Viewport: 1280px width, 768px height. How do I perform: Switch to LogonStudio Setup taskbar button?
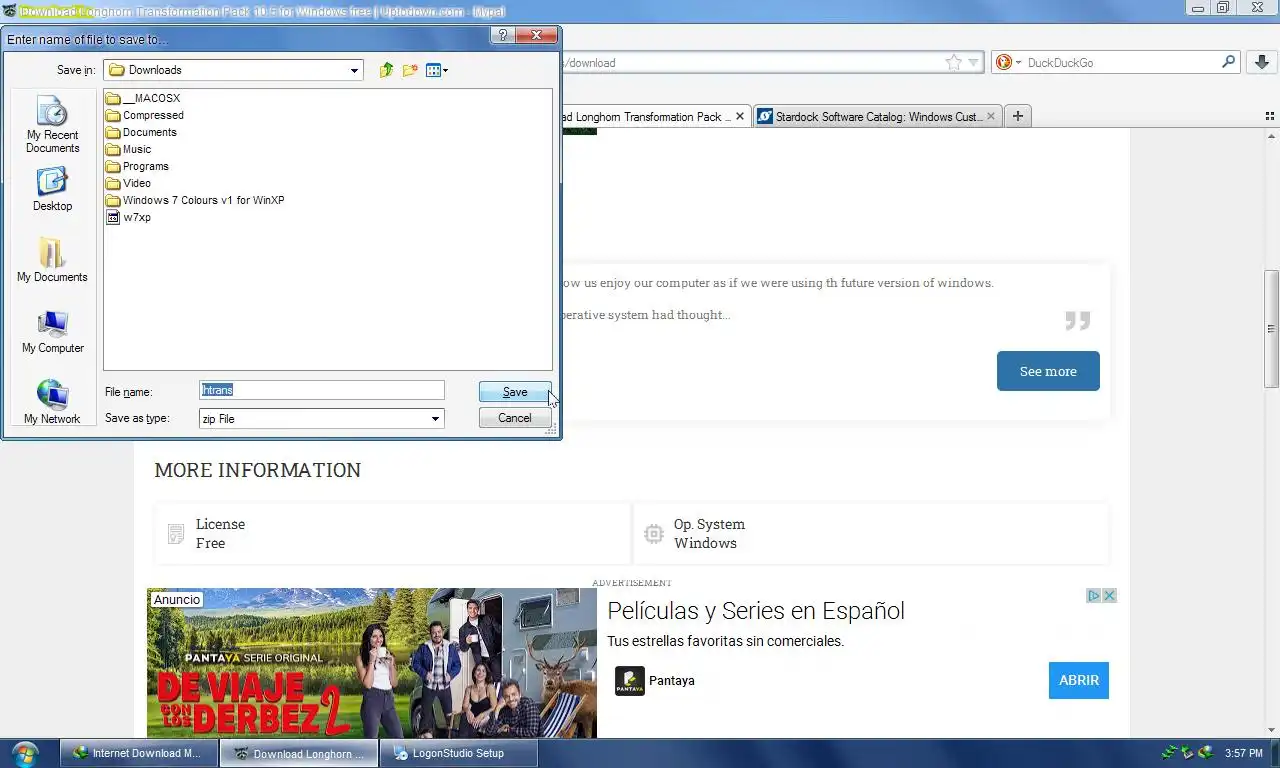(x=458, y=753)
